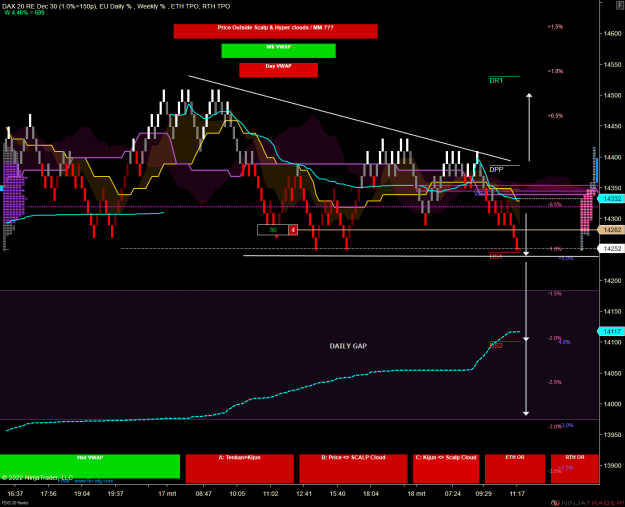Click the cyan 14117 price marker
This screenshot has width=625, height=507.
[x=611, y=331]
